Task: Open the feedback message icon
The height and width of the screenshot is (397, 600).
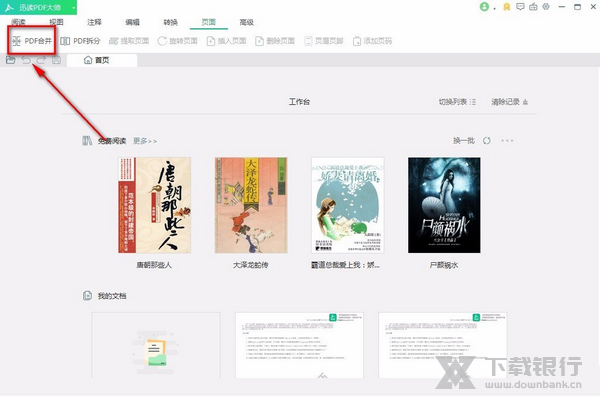Action: 520,7
